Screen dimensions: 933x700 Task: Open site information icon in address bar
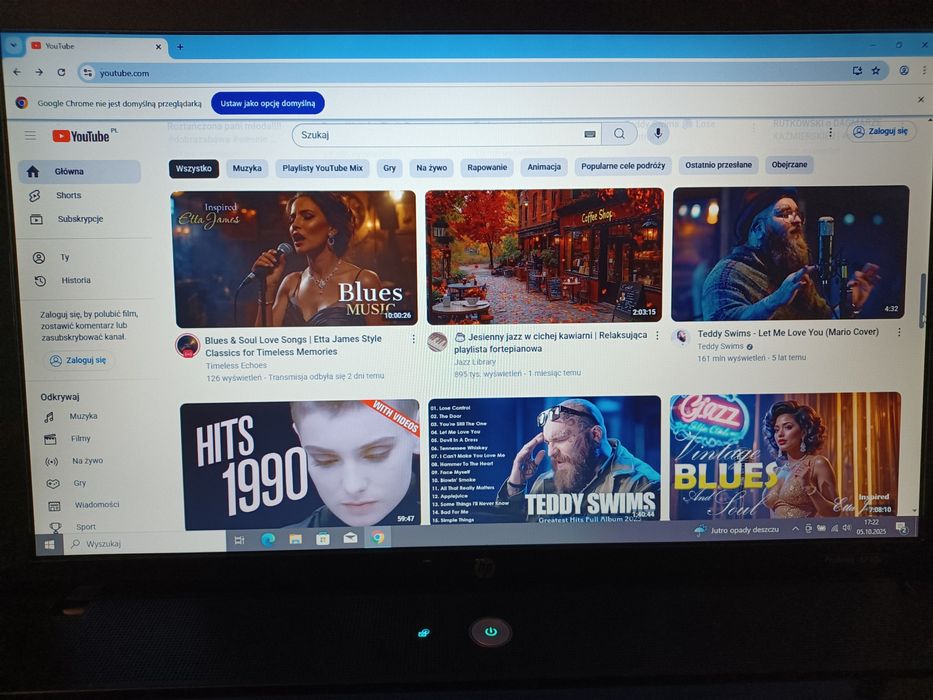click(x=87, y=73)
